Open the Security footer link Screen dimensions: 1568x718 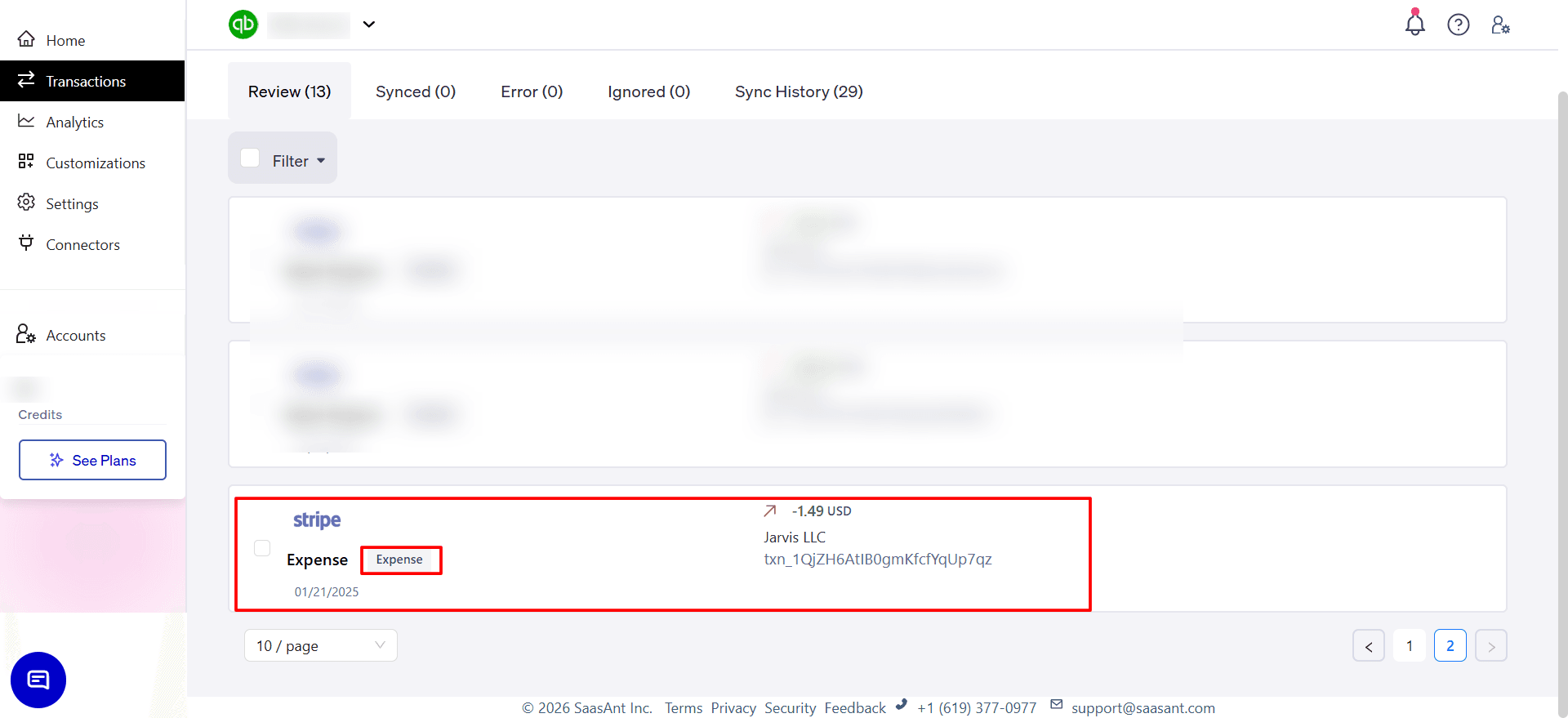(x=790, y=708)
